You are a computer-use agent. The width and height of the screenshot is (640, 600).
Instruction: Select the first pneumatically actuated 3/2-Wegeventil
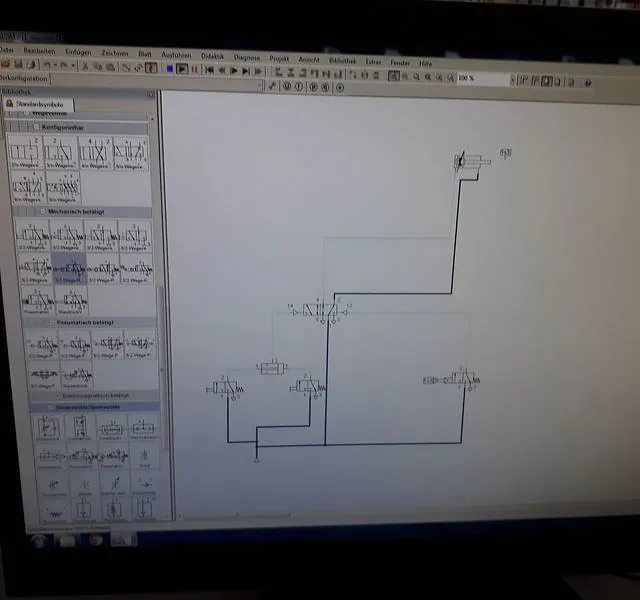point(42,345)
